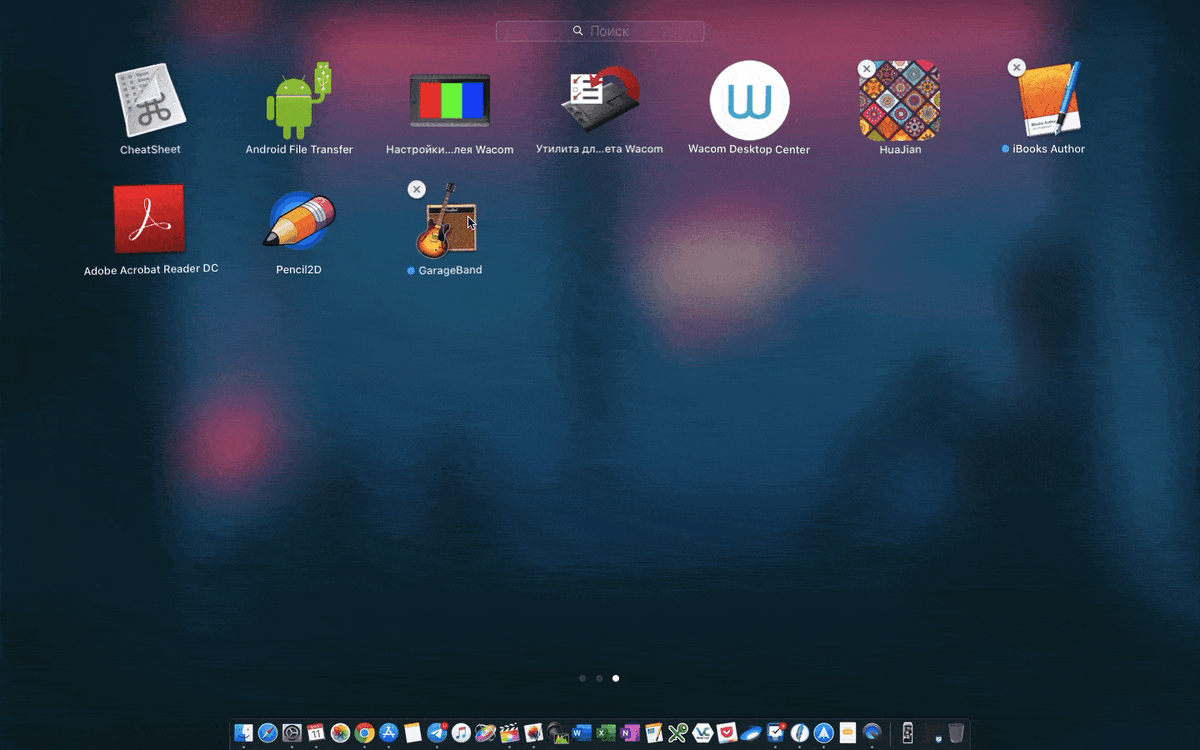Open Pocket from the Dock
The width and height of the screenshot is (1200, 750).
[x=725, y=733]
